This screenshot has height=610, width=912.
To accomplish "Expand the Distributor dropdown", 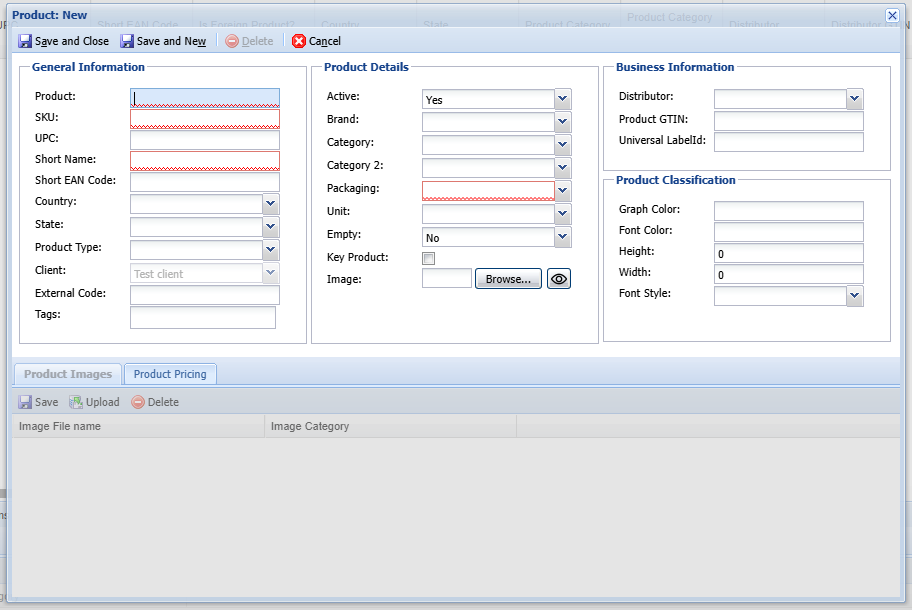I will [853, 99].
